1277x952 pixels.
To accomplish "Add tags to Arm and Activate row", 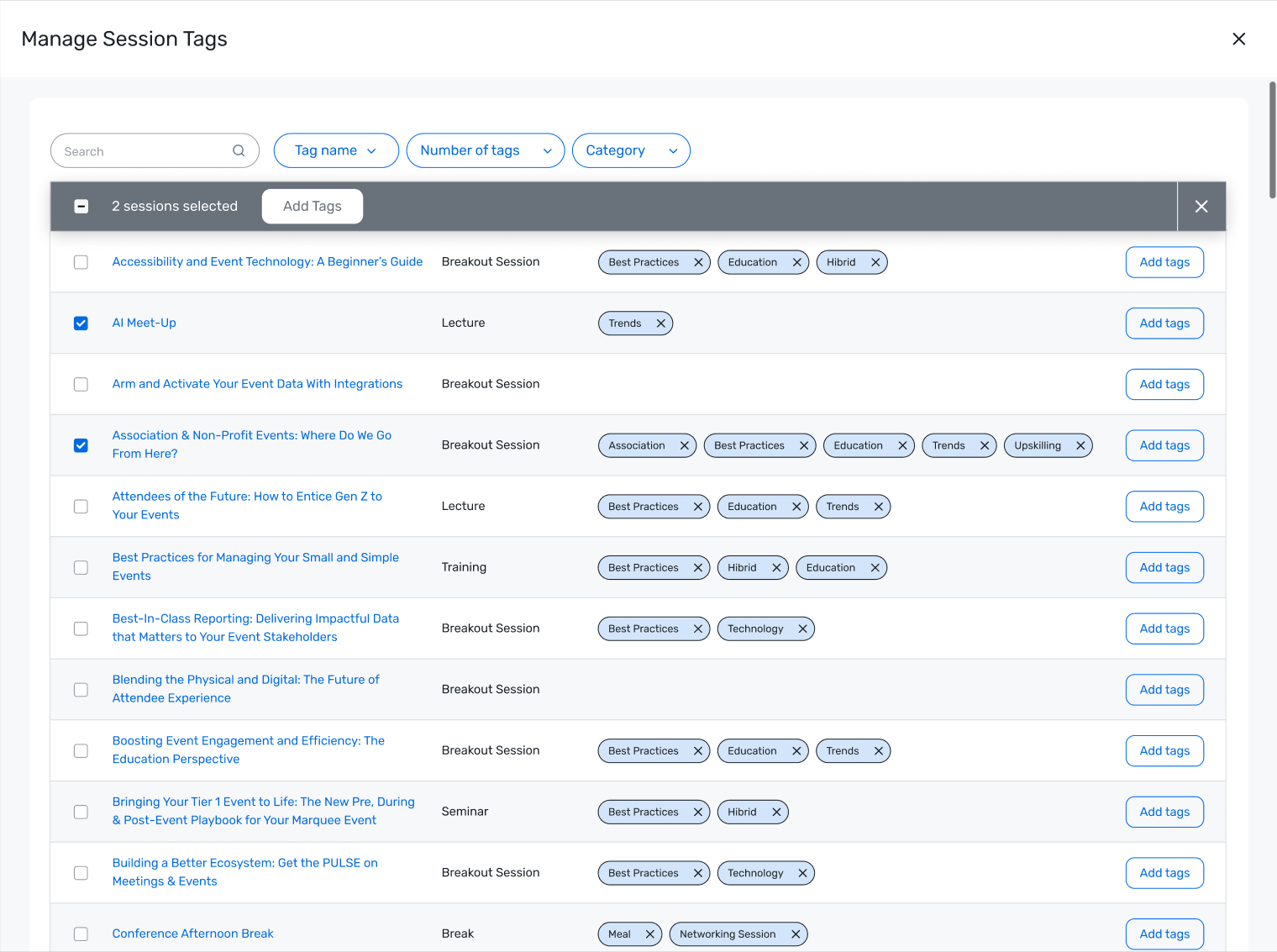I will (1164, 385).
